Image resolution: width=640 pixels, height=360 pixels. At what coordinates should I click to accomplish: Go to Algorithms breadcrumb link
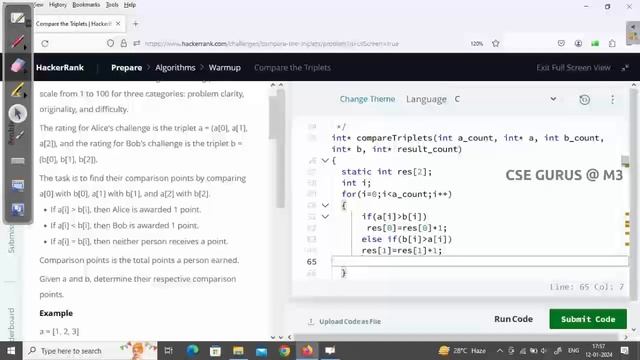[x=175, y=68]
